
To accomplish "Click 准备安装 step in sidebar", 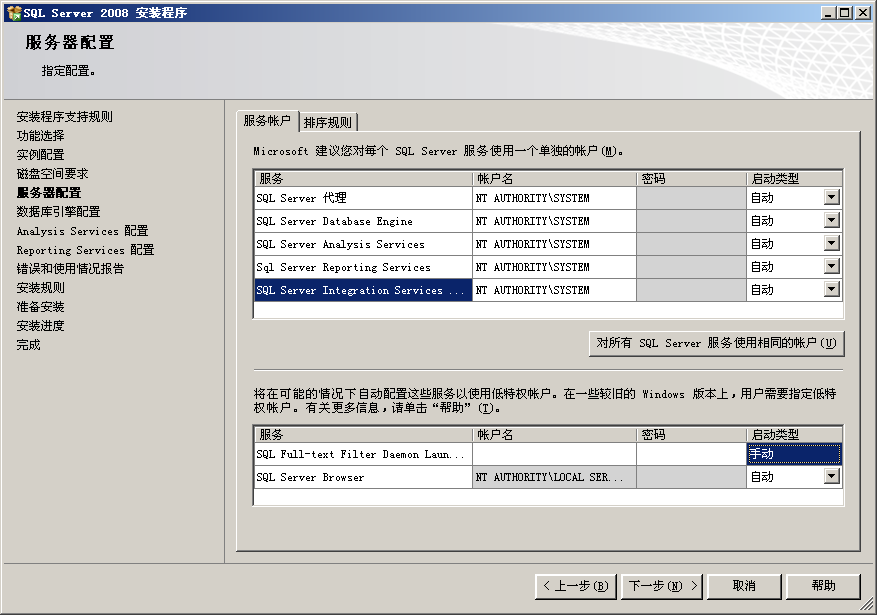I will (x=40, y=307).
